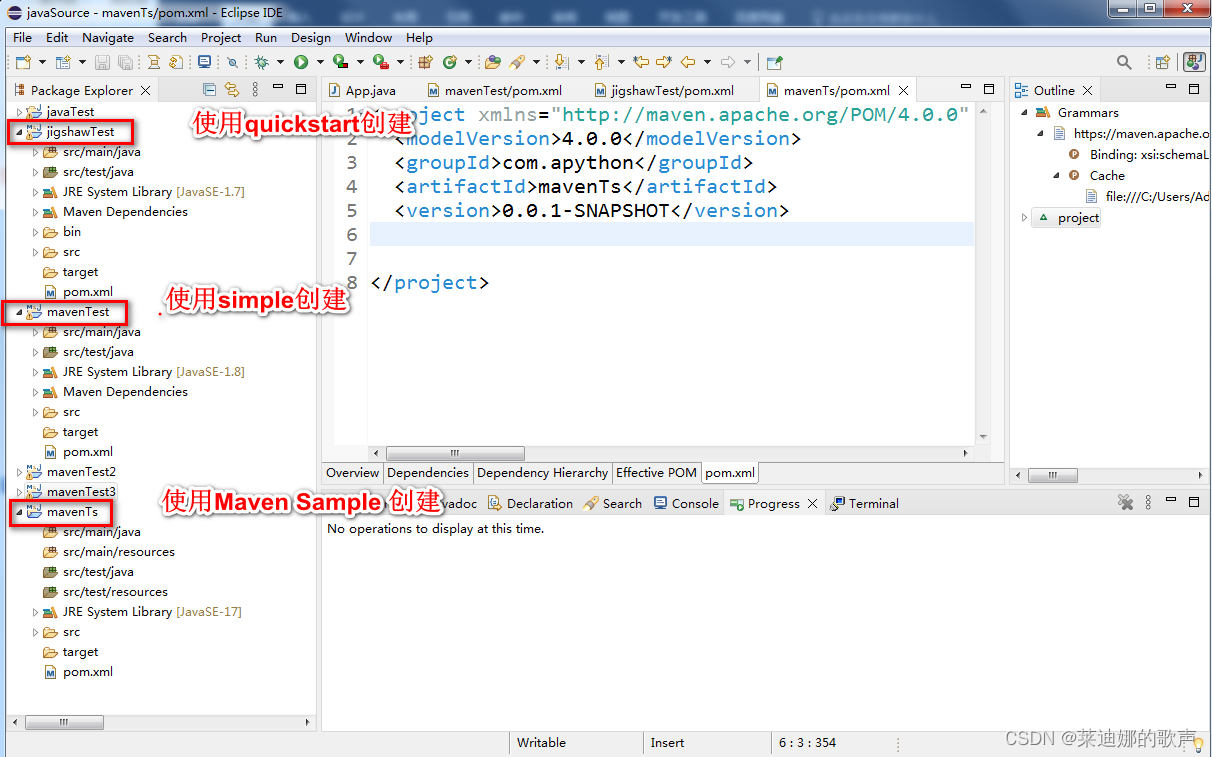The width and height of the screenshot is (1212, 757).
Task: Click the Back navigation arrow icon
Action: pos(688,62)
